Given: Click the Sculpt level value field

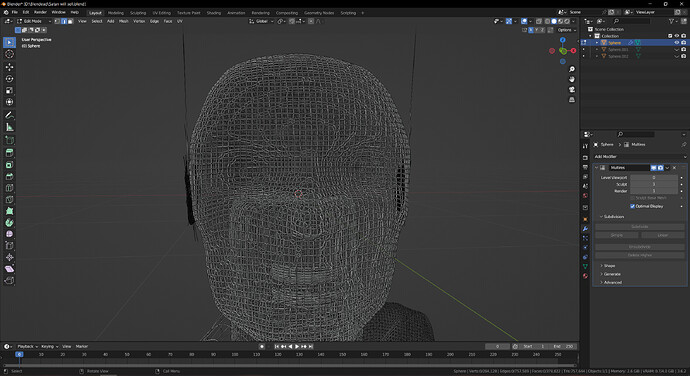Looking at the screenshot, I should [x=654, y=184].
